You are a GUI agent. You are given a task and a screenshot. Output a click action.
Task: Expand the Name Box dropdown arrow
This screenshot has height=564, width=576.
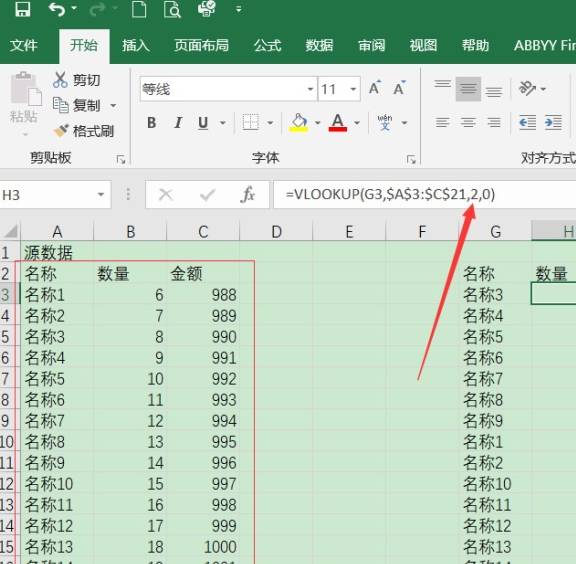coord(101,194)
